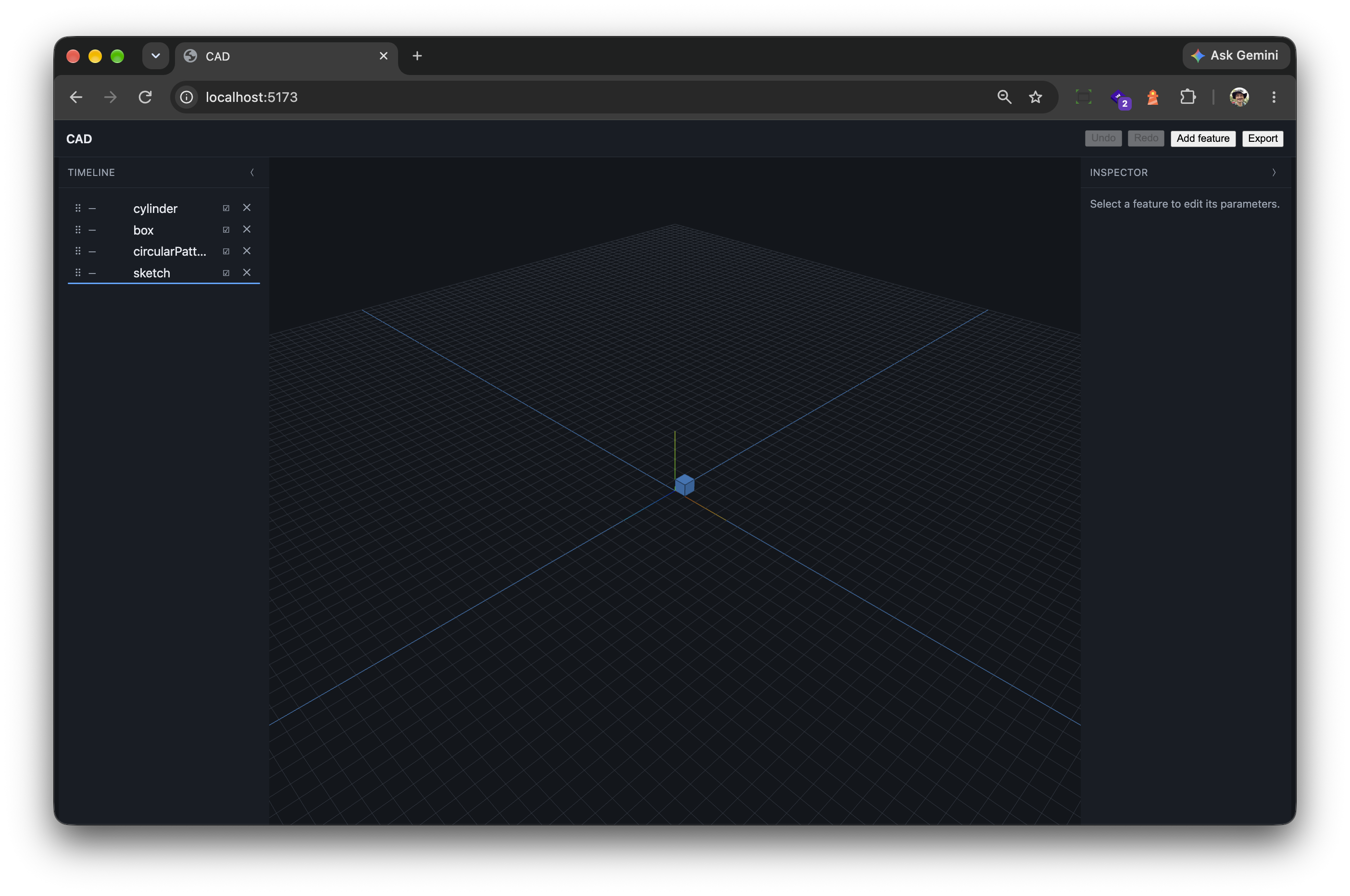Toggle the cylinder feature checkbox
The width and height of the screenshot is (1350, 896).
[x=226, y=209]
